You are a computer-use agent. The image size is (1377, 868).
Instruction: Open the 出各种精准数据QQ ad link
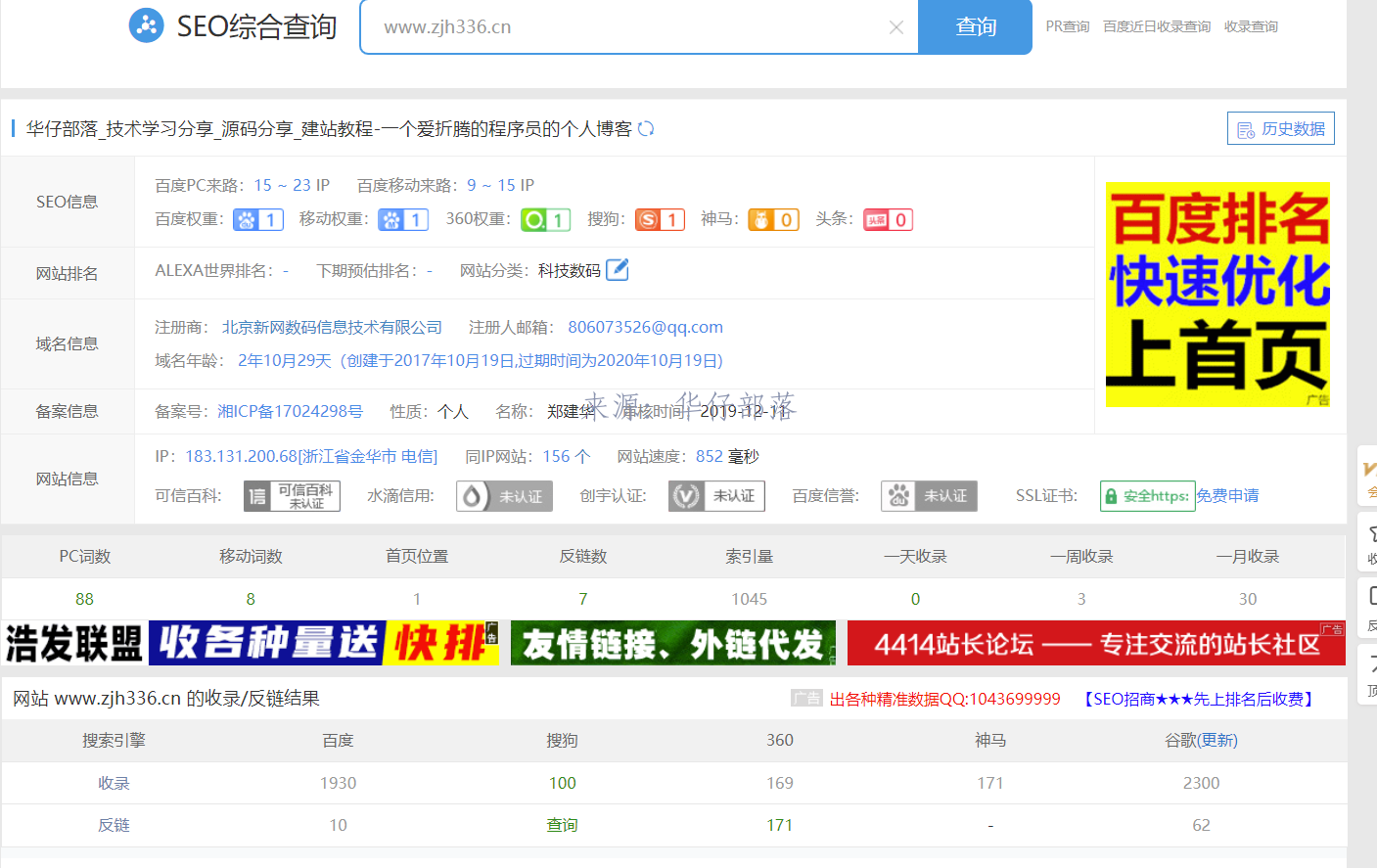coord(944,699)
